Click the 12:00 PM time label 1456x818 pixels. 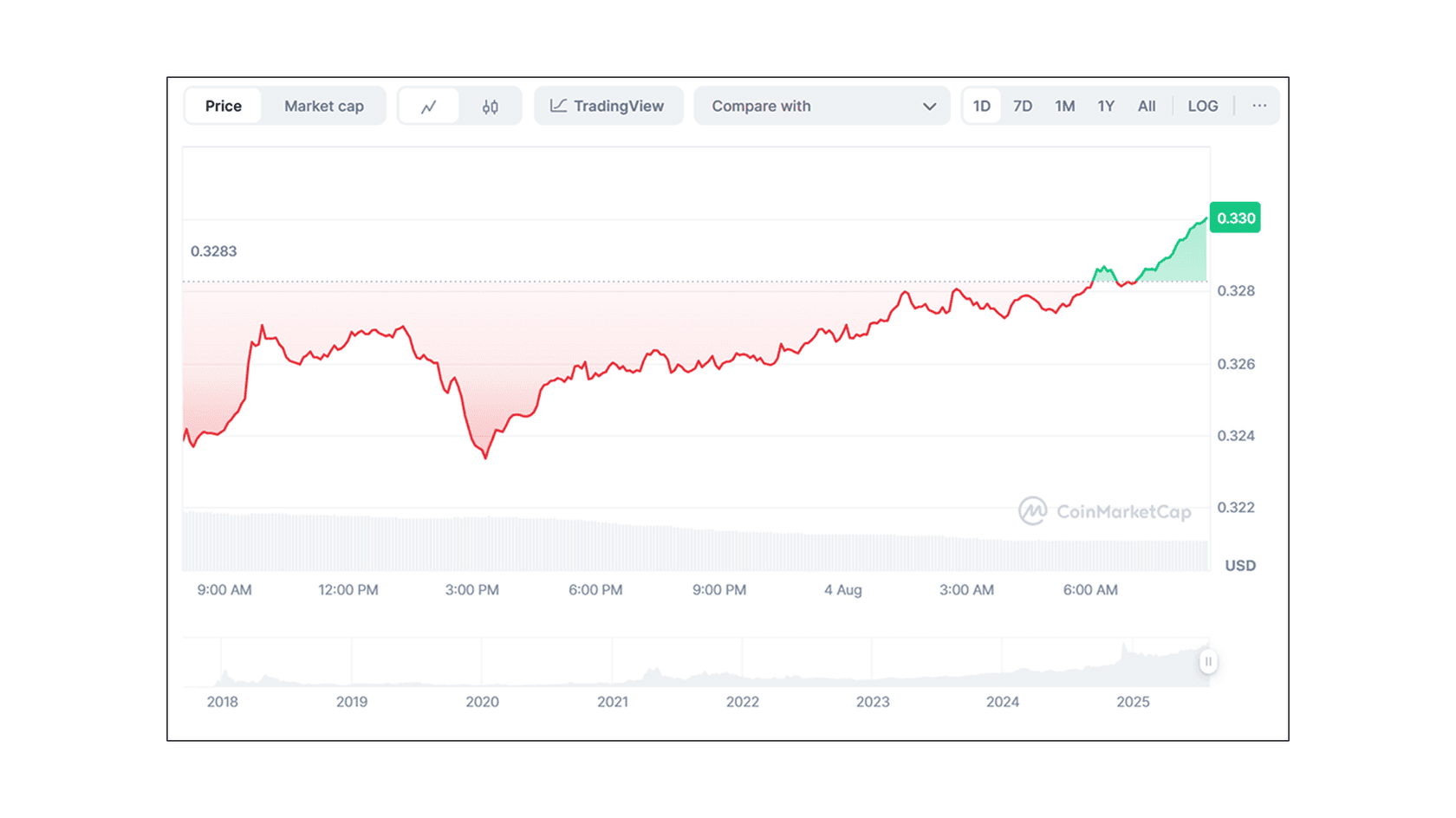coord(348,590)
